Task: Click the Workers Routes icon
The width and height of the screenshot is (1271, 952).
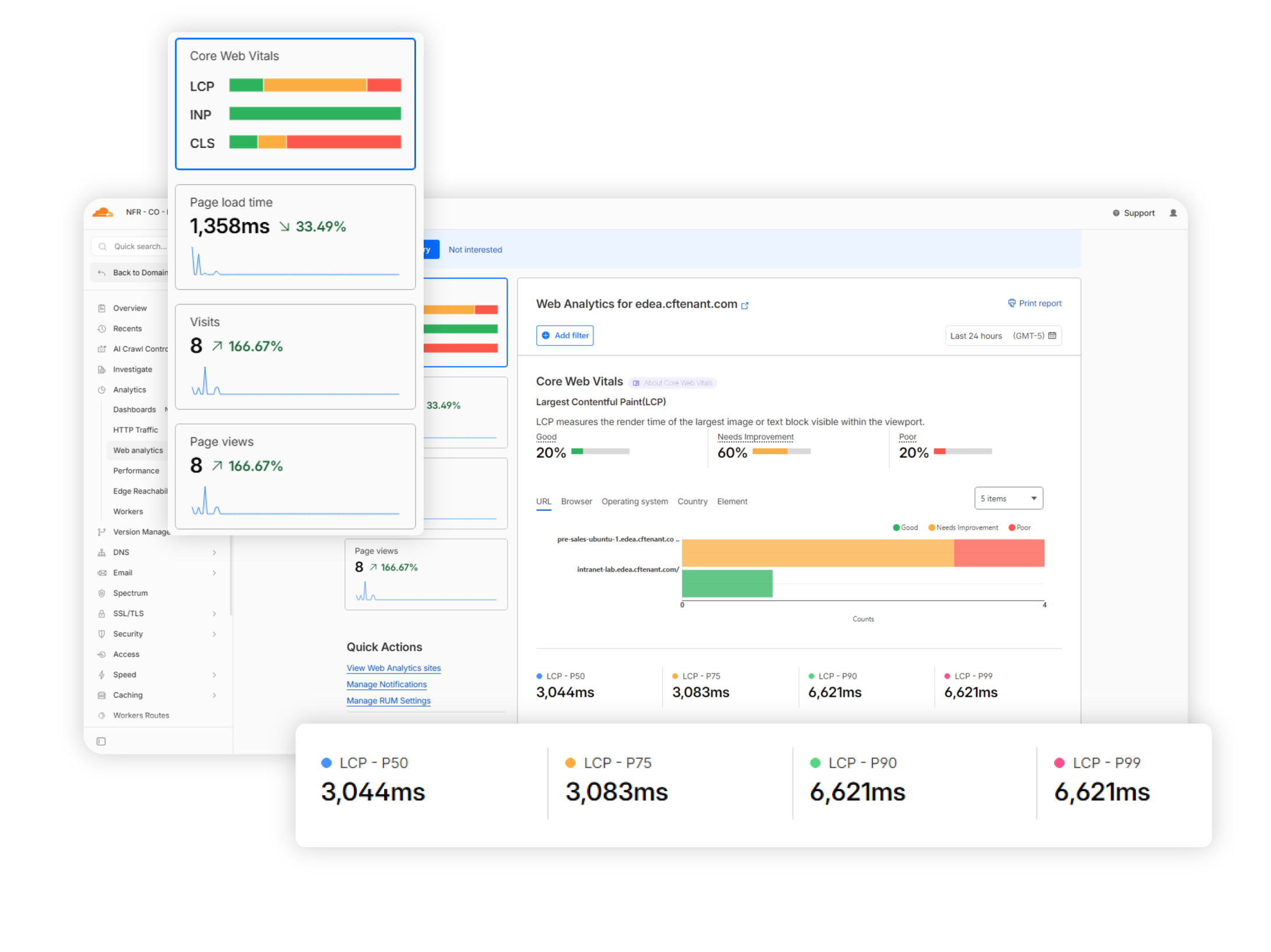Action: [x=101, y=715]
